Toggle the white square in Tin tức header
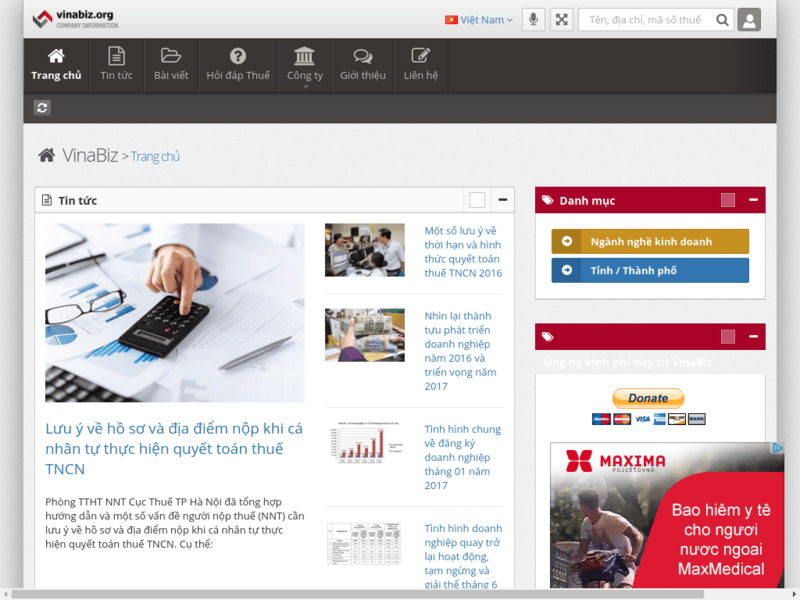 [477, 201]
